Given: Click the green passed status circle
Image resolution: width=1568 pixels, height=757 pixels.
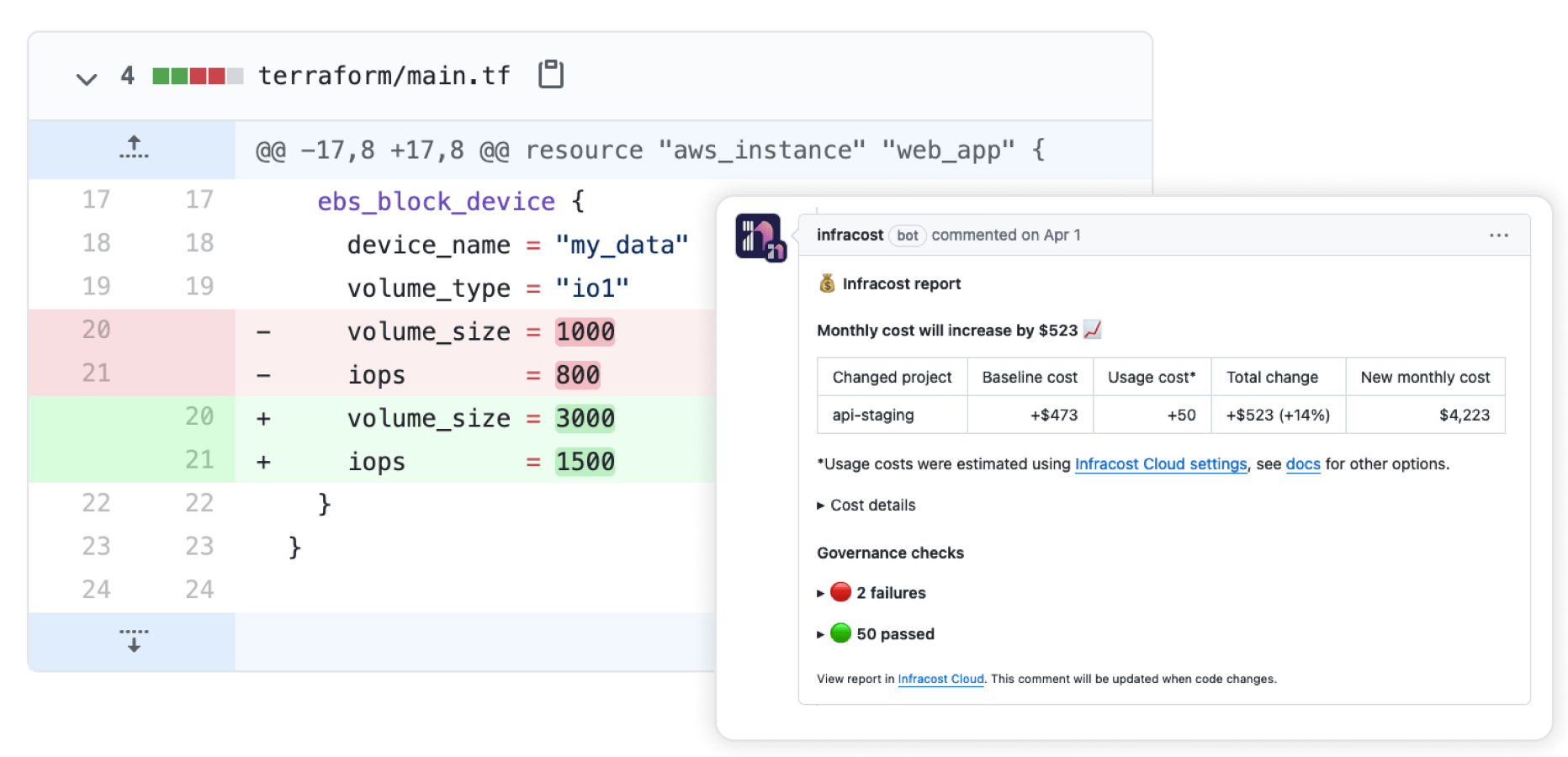Looking at the screenshot, I should 840,633.
